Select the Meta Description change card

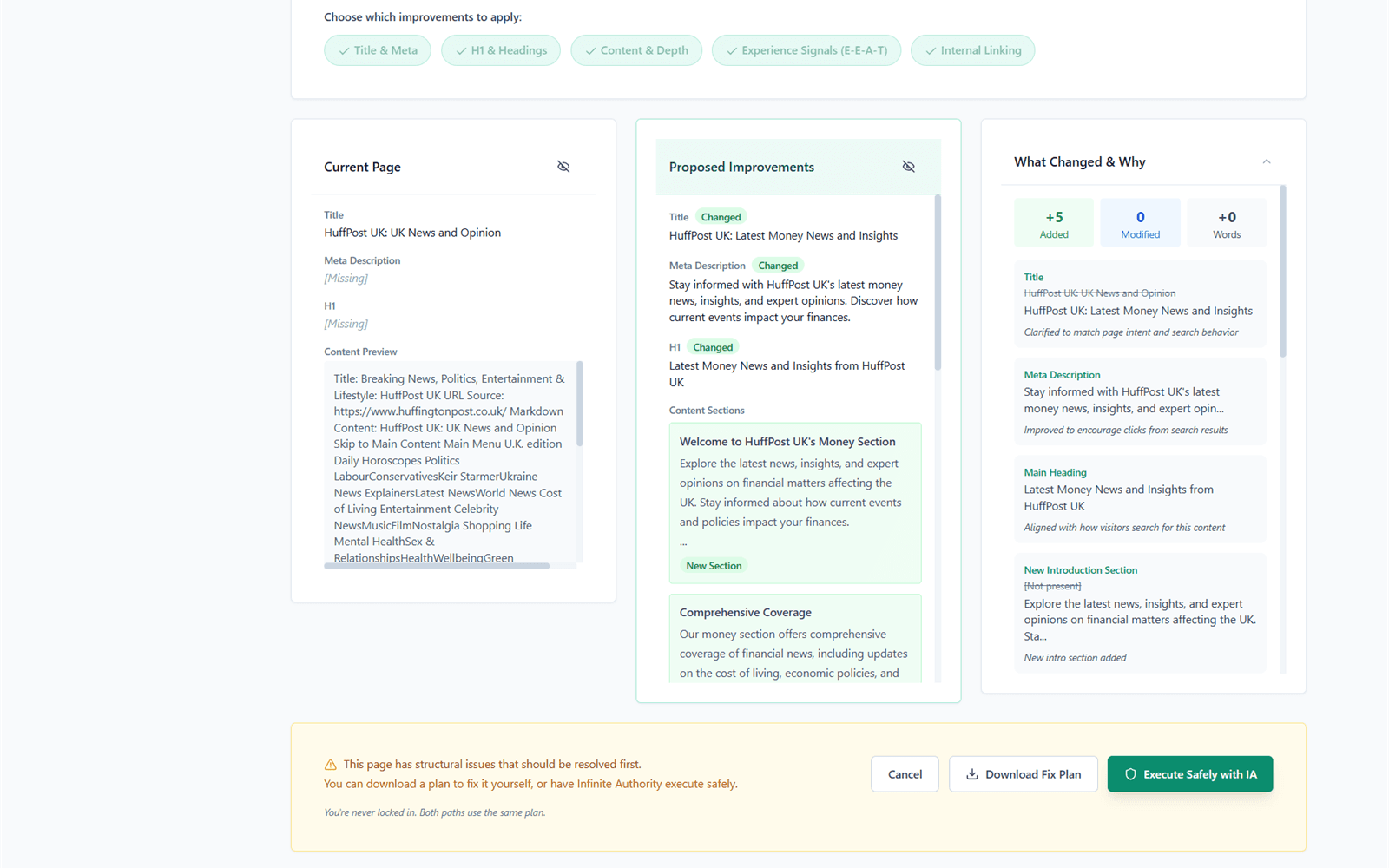click(x=1141, y=402)
